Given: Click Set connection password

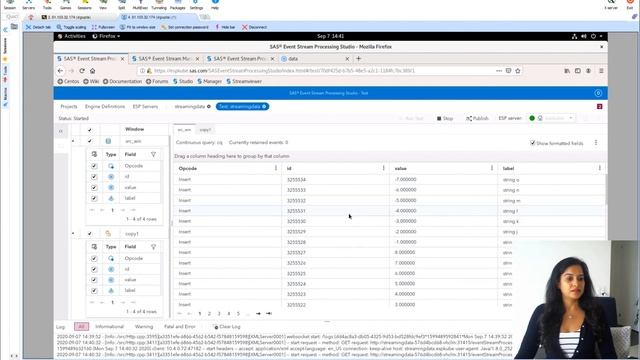Looking at the screenshot, I should [184, 27].
